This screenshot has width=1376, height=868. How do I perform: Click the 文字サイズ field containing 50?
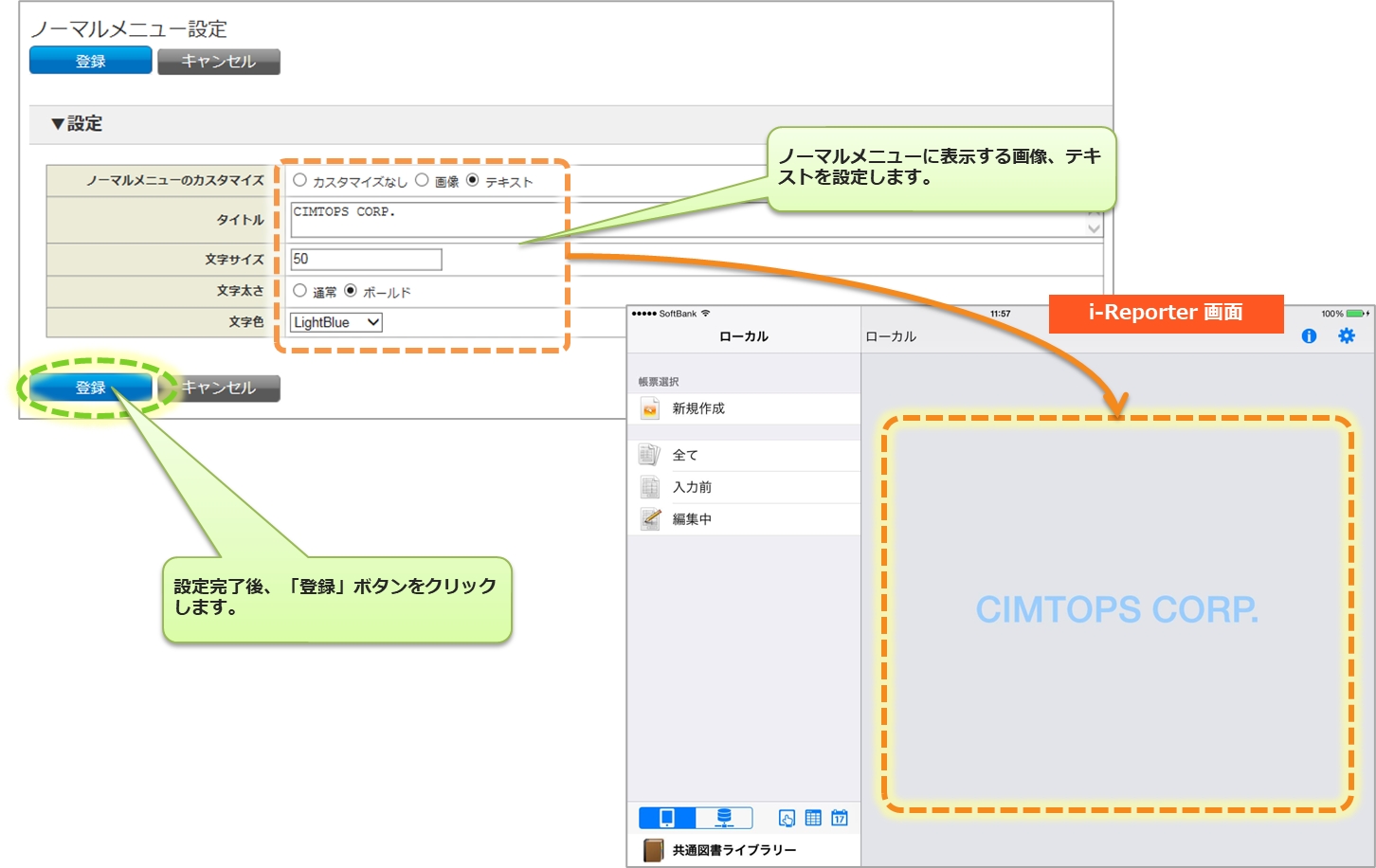366,259
